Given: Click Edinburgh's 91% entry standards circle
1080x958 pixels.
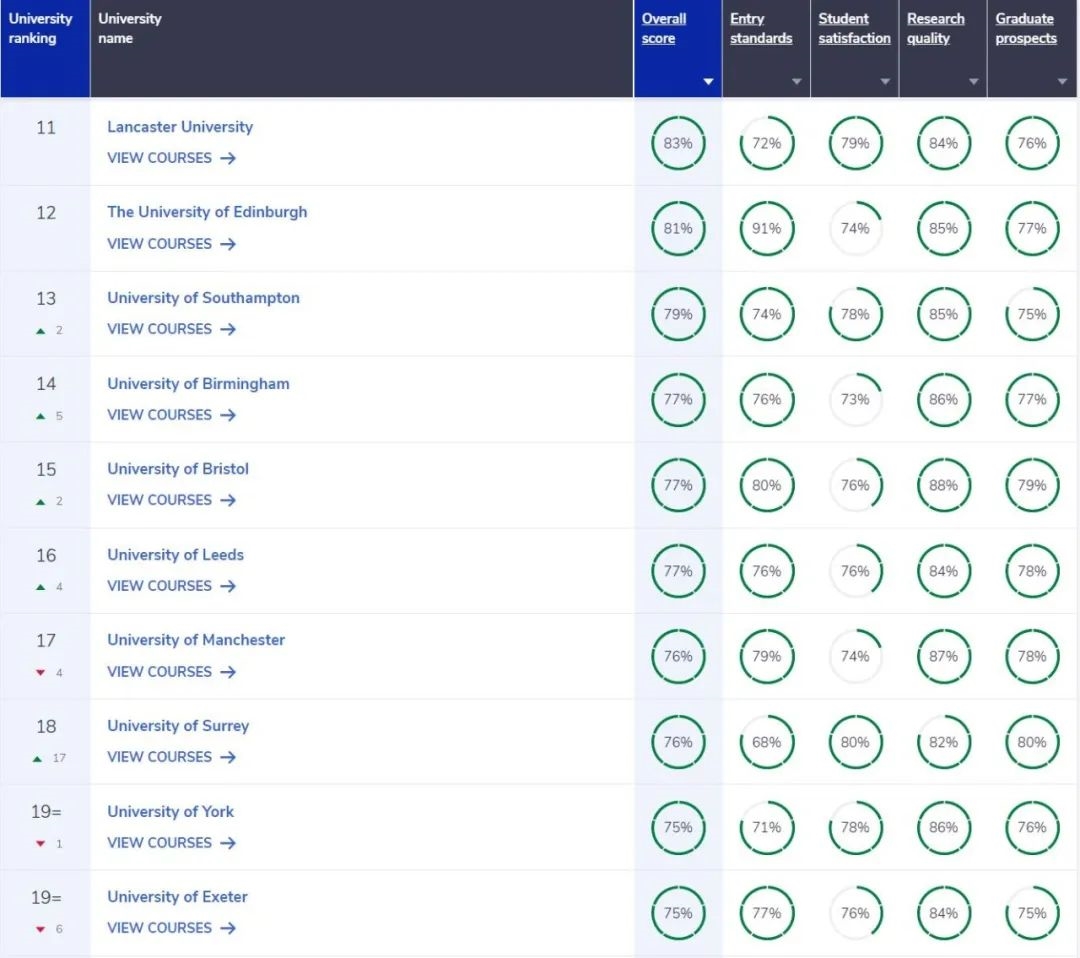Looking at the screenshot, I should (x=767, y=228).
